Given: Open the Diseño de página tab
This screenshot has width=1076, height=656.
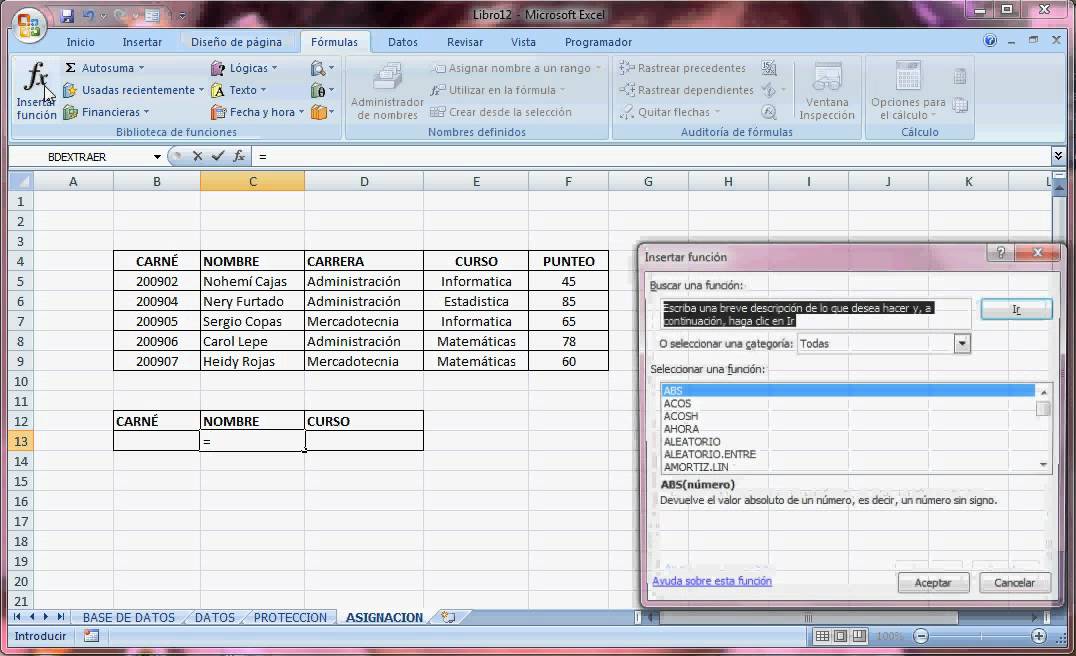Looking at the screenshot, I should tap(236, 42).
